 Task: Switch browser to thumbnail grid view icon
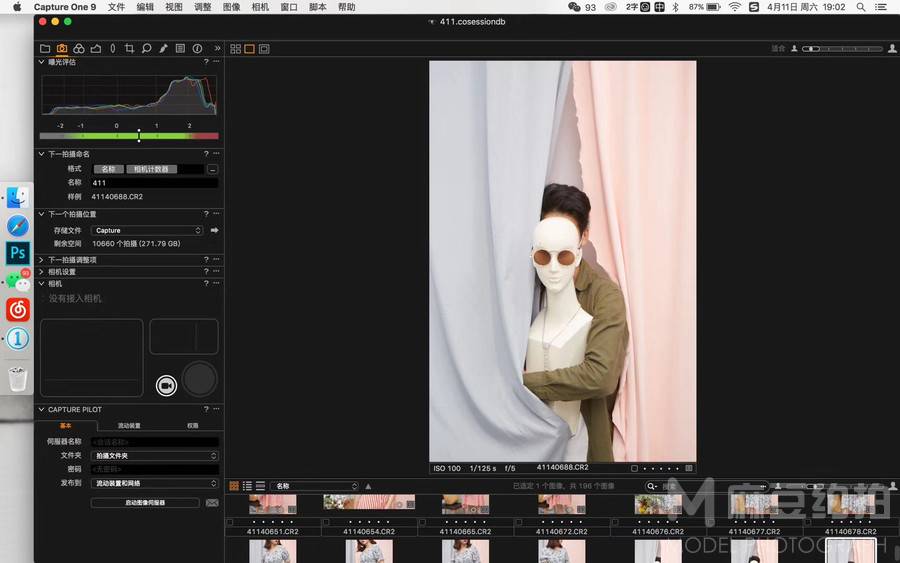tap(234, 486)
